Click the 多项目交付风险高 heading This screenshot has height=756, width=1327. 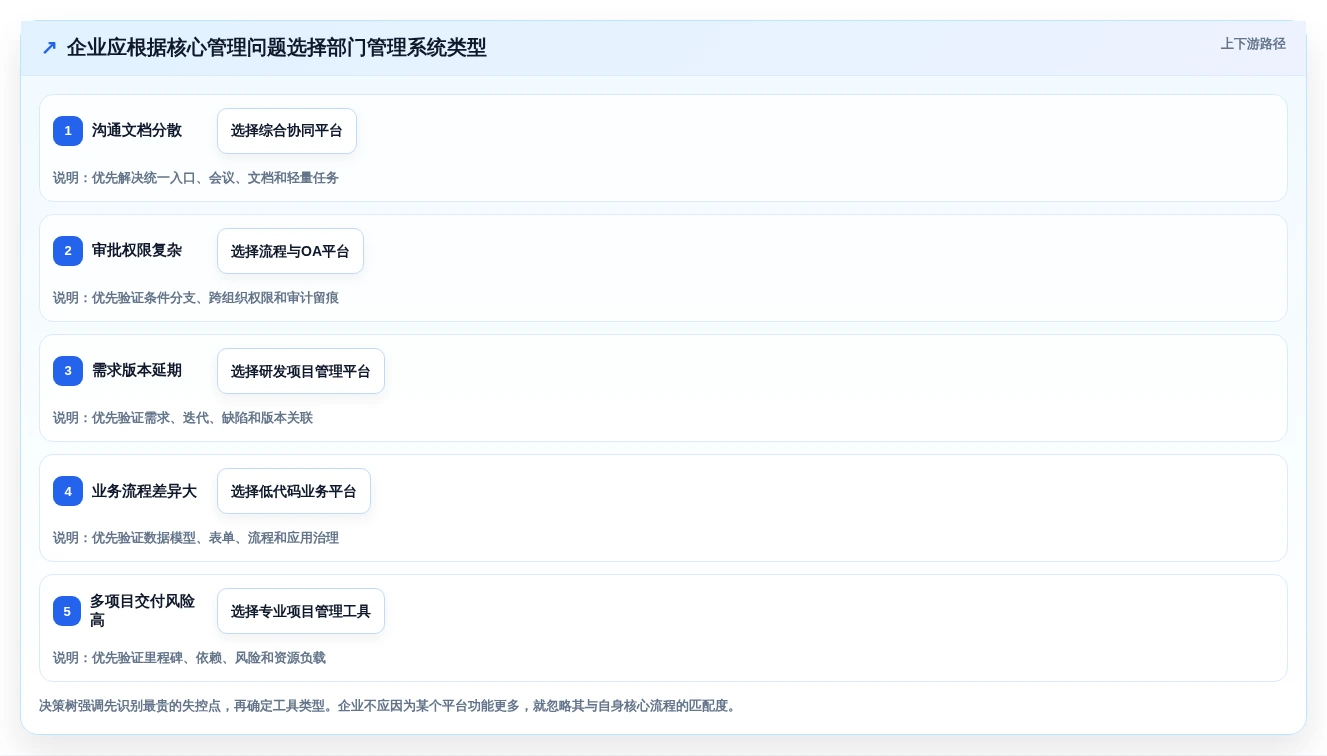[142, 611]
